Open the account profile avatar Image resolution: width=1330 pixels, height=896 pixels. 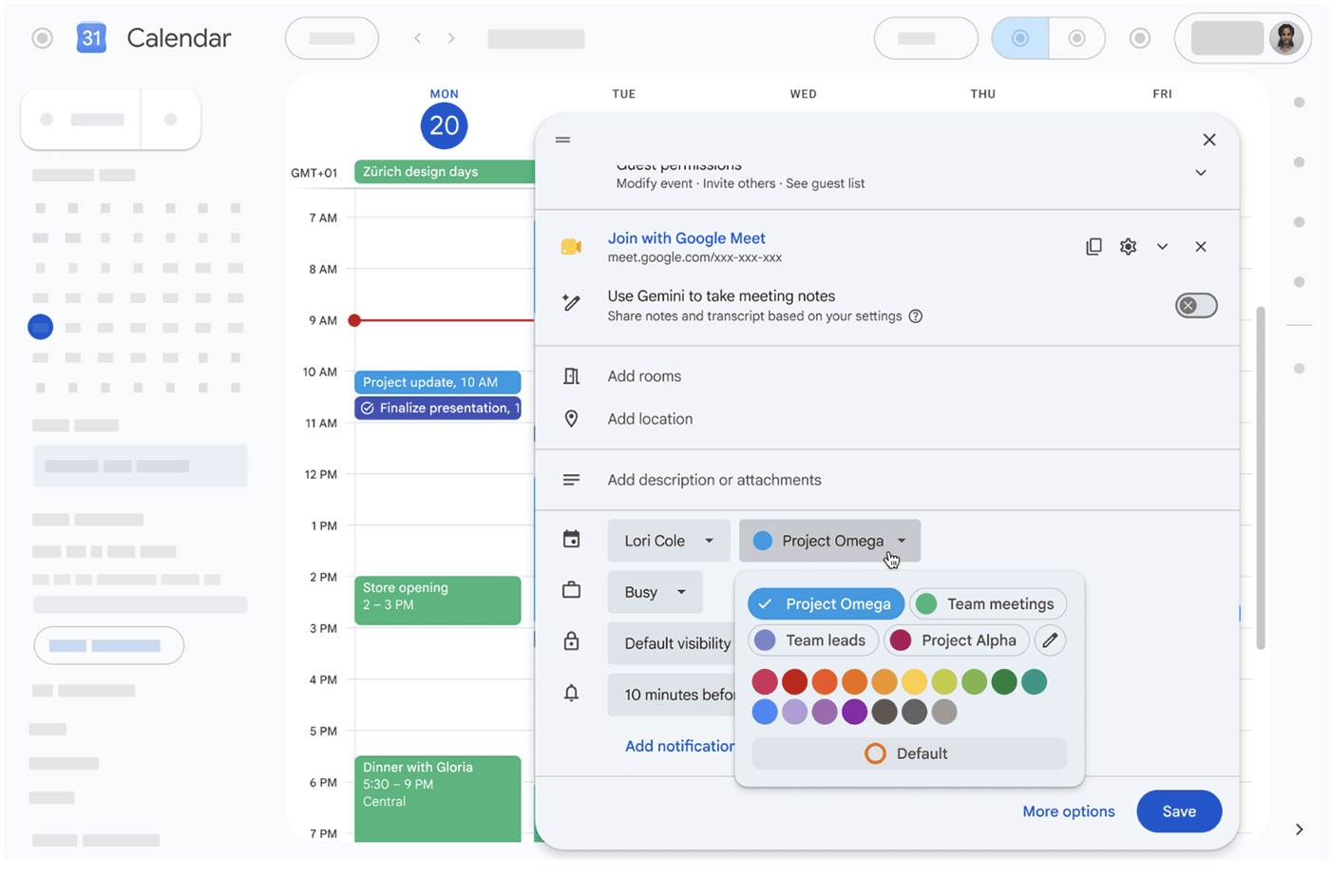click(x=1286, y=38)
